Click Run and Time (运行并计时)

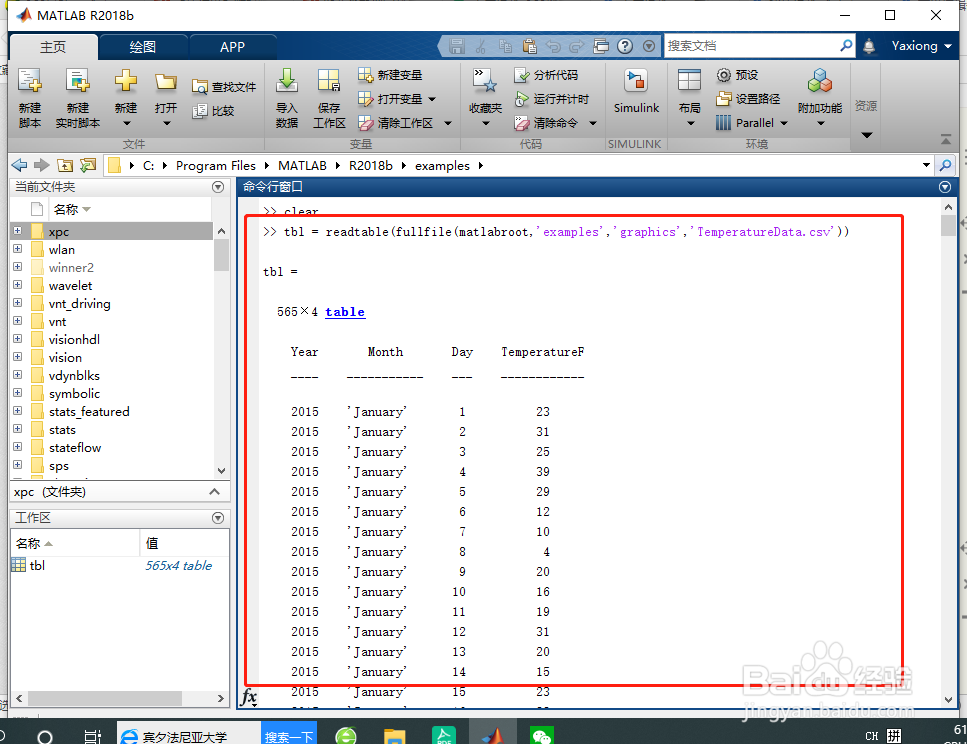[552, 99]
